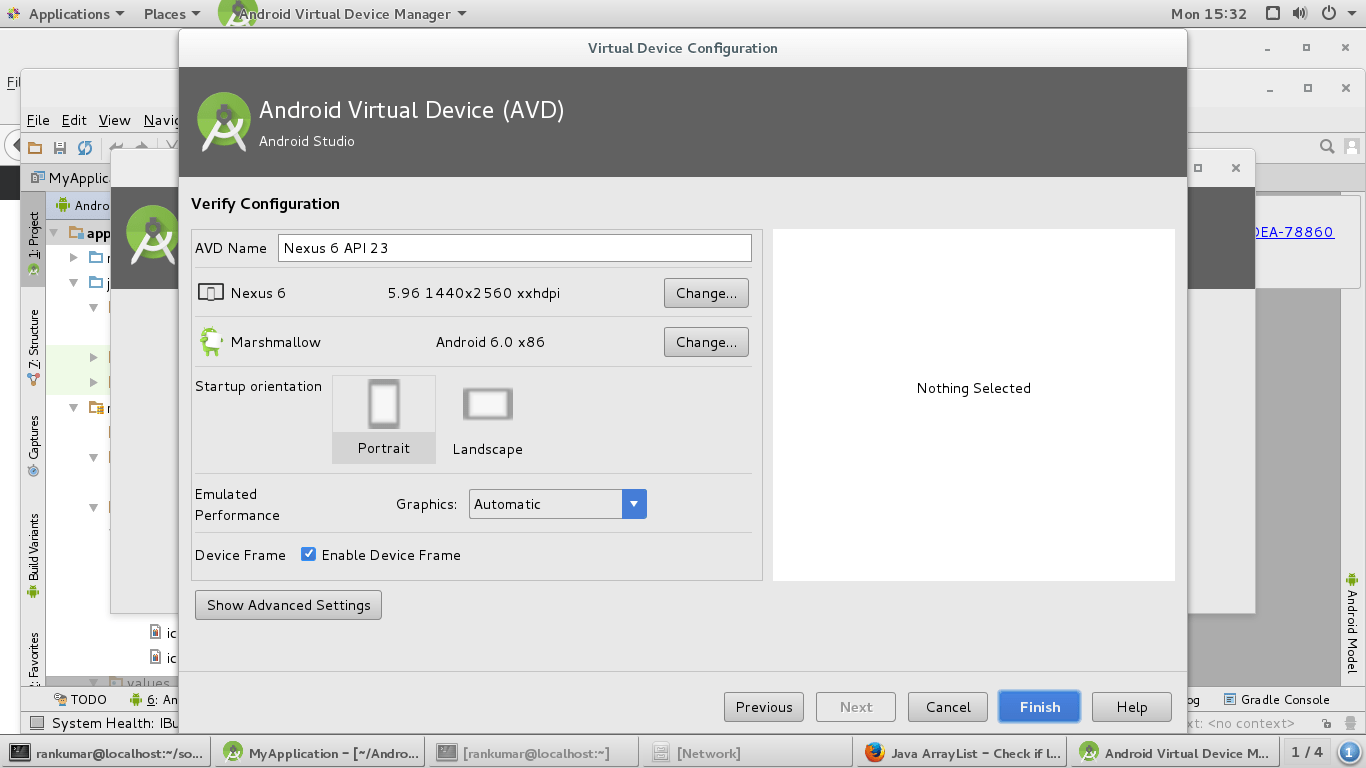Open the View menu

114,120
